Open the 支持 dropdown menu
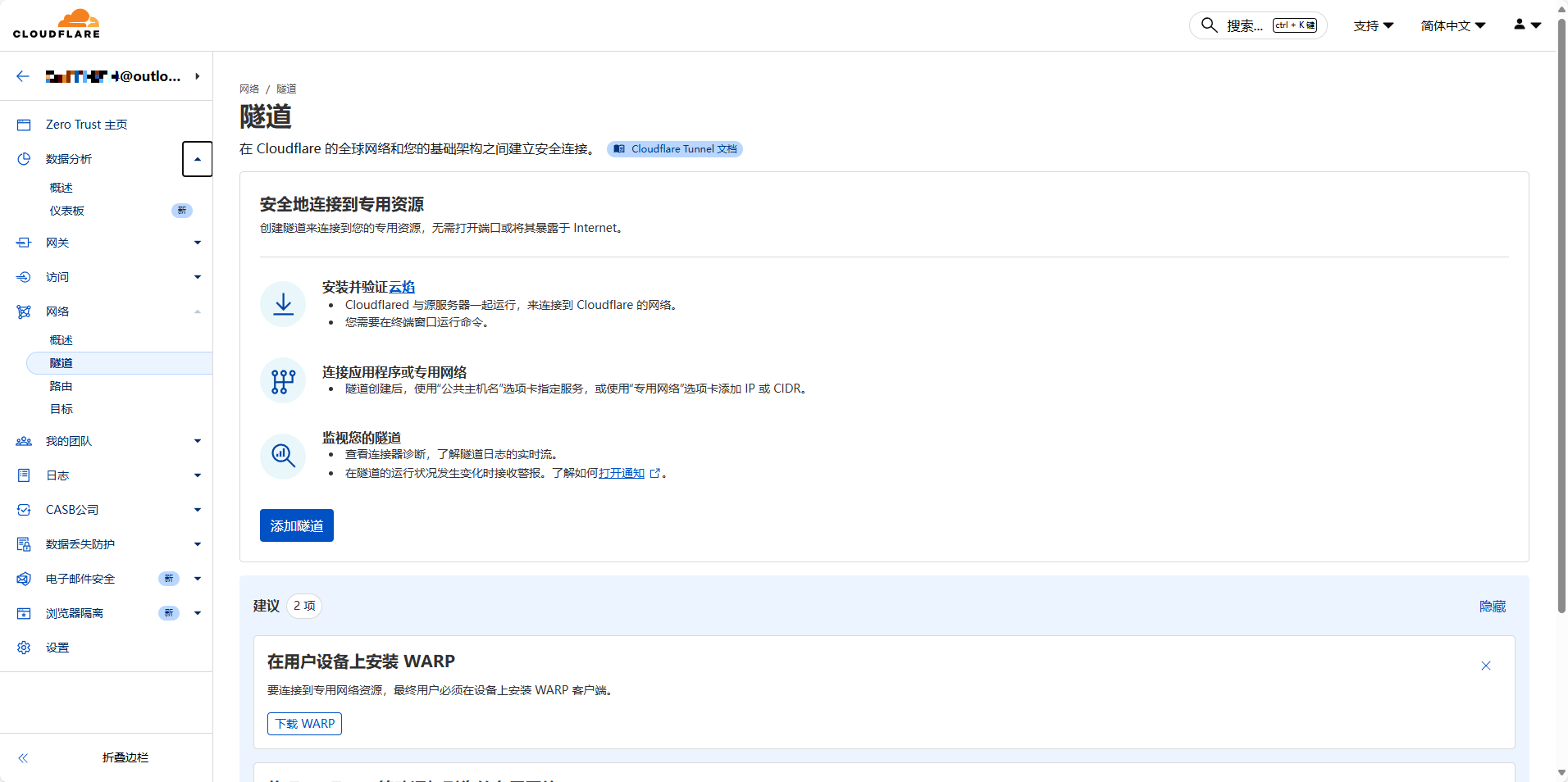This screenshot has height=782, width=1568. coord(1373,25)
